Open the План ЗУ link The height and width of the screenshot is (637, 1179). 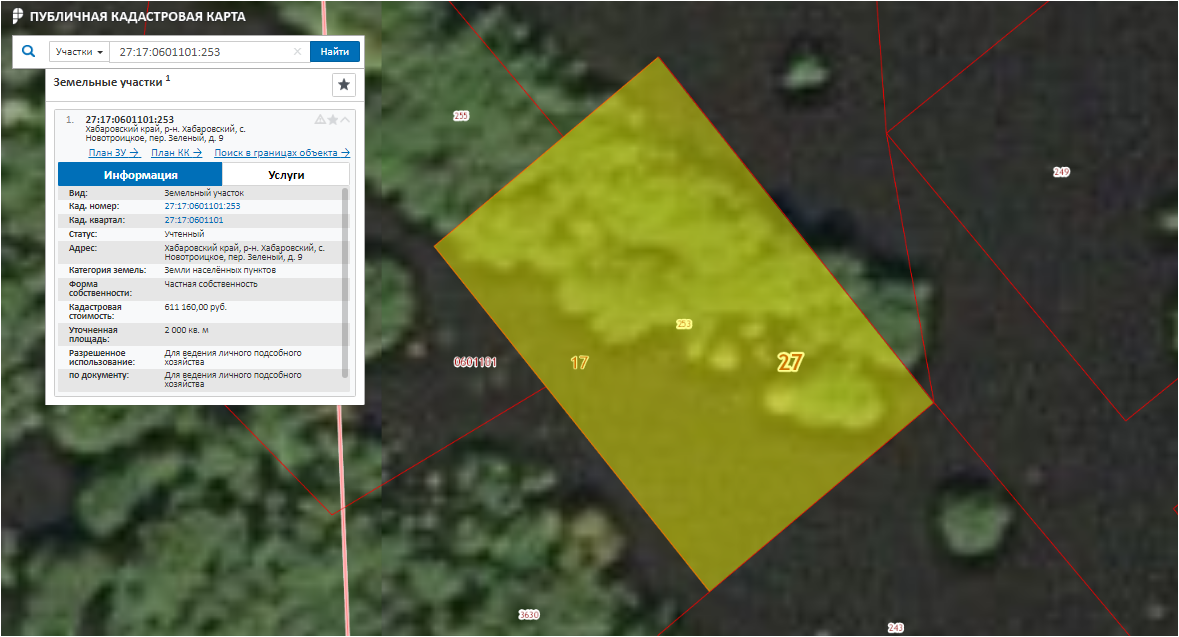pyautogui.click(x=113, y=153)
